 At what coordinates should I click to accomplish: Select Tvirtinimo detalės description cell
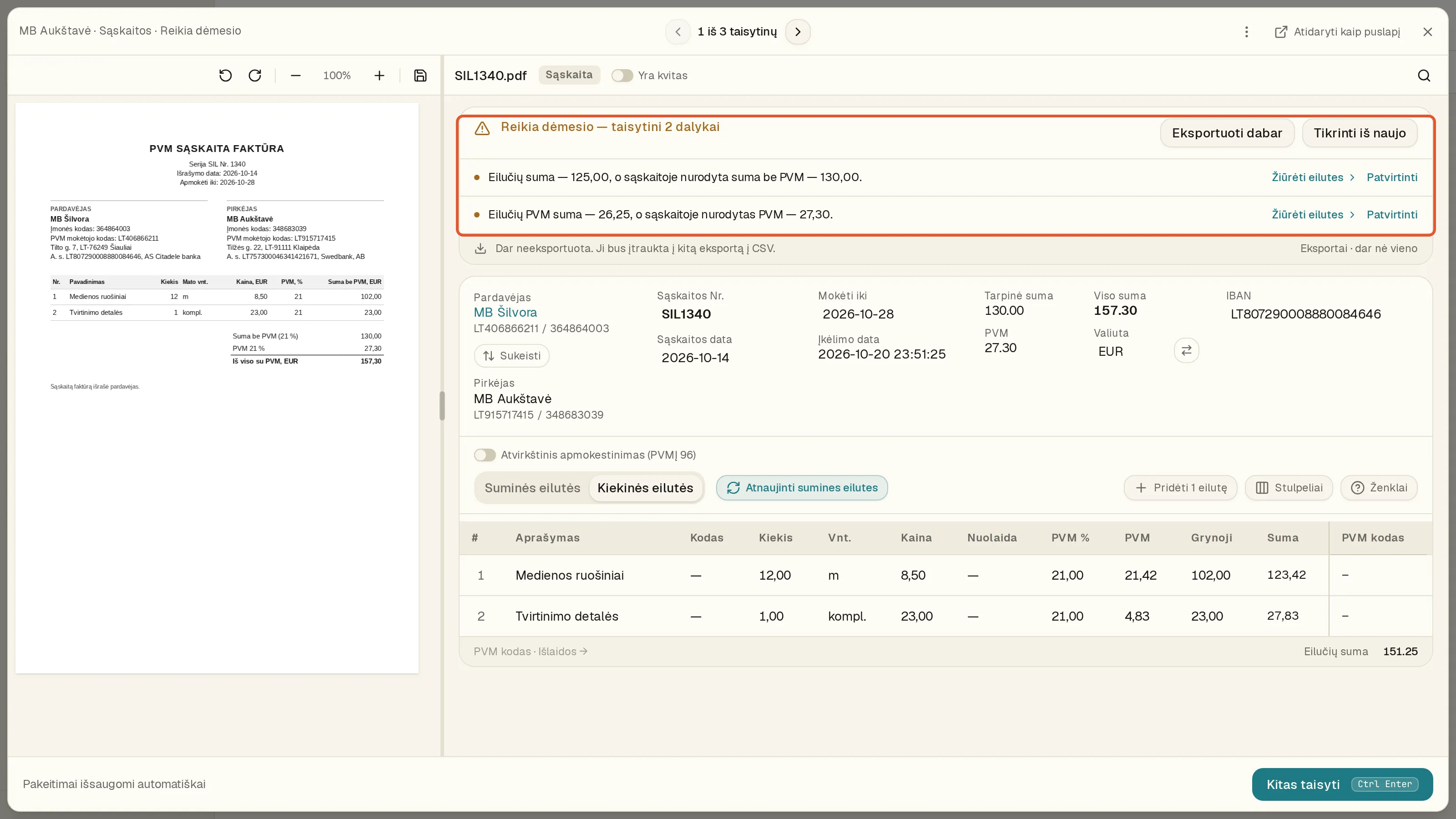(x=566, y=616)
